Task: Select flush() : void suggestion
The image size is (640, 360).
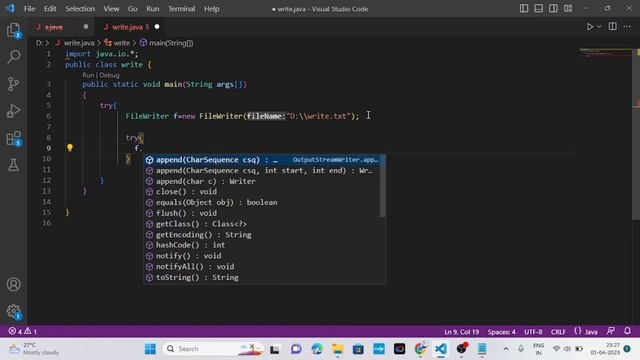Action: pos(264,213)
